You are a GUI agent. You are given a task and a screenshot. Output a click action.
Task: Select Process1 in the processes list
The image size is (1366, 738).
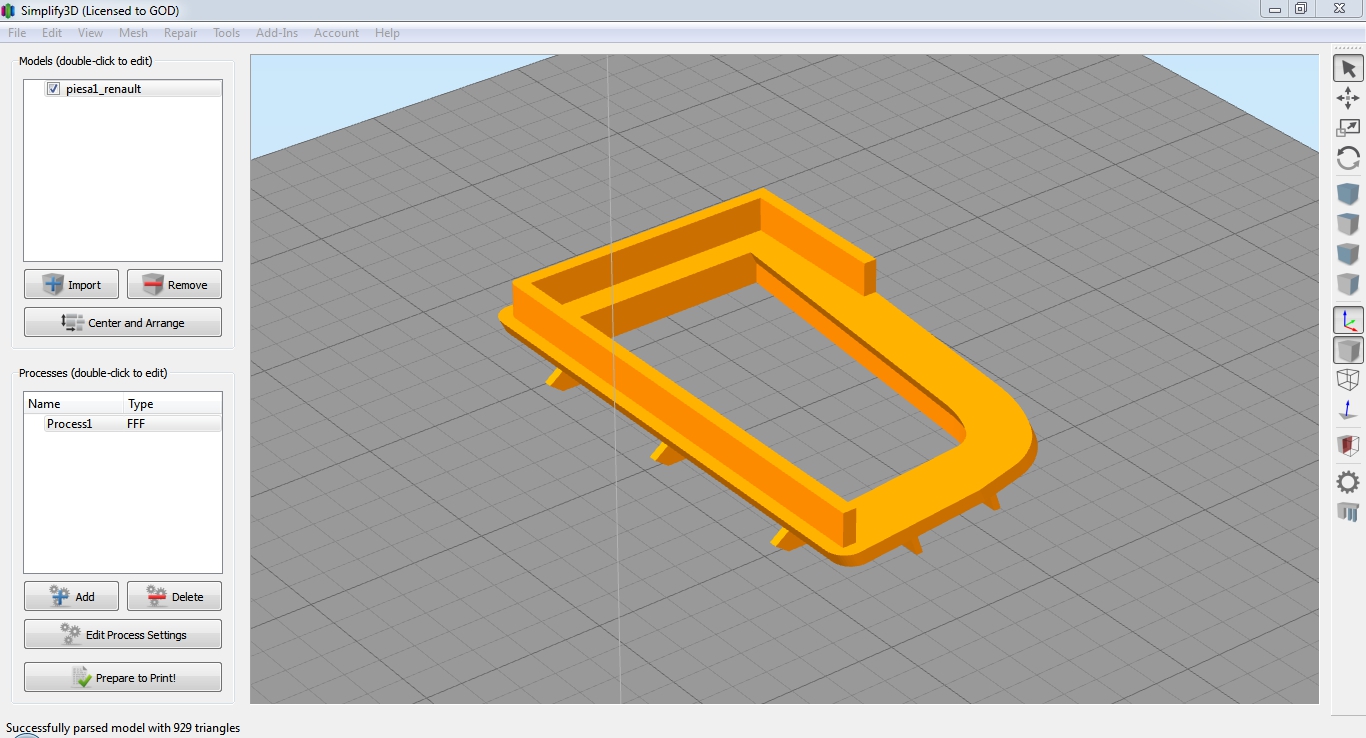pyautogui.click(x=70, y=424)
